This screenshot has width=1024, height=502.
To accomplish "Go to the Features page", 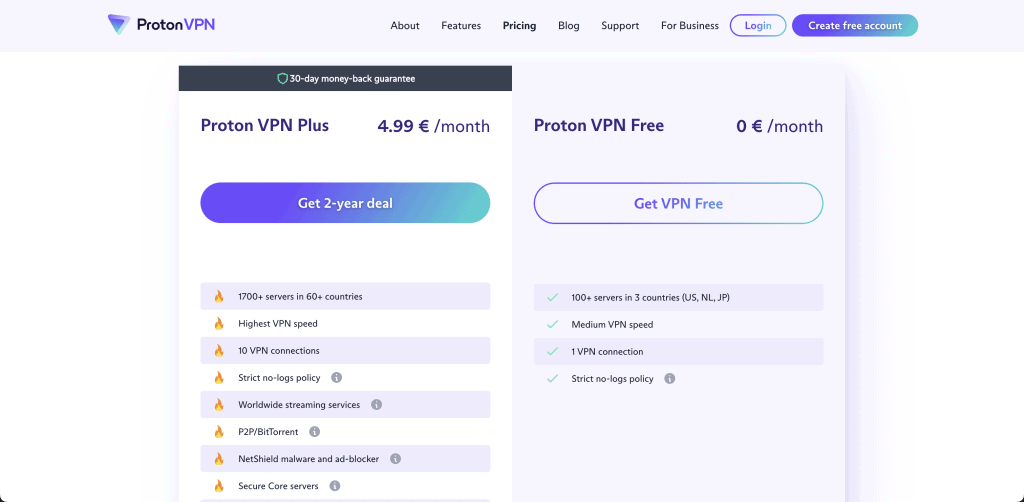I will point(461,25).
